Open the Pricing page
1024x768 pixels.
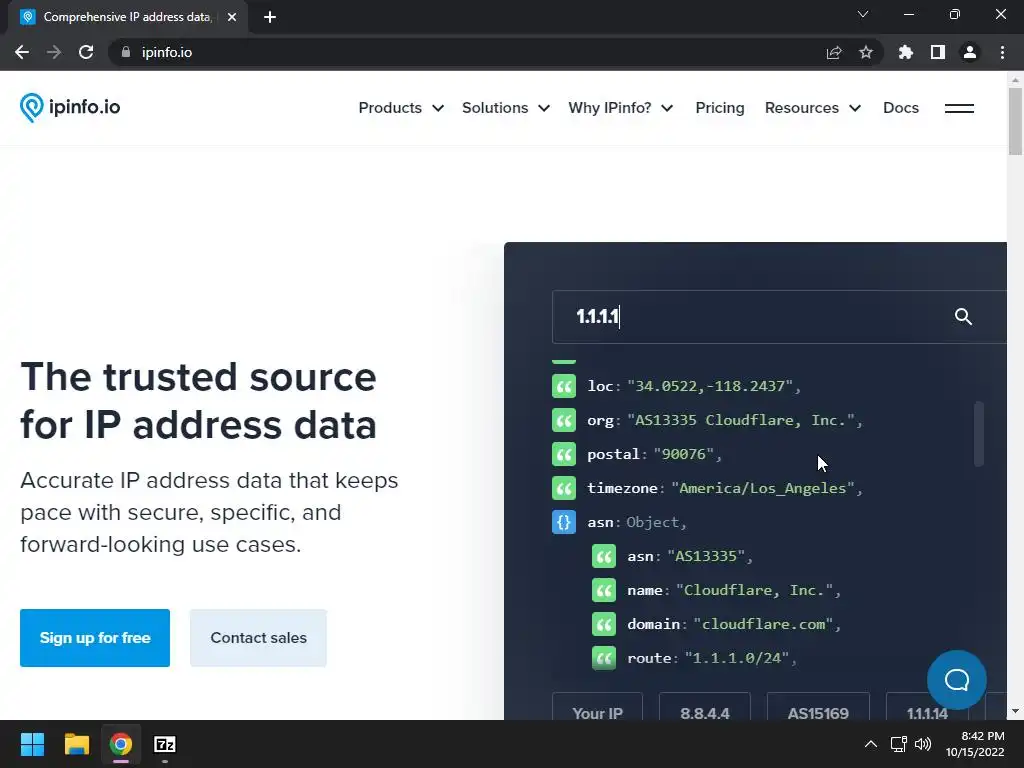coord(720,108)
